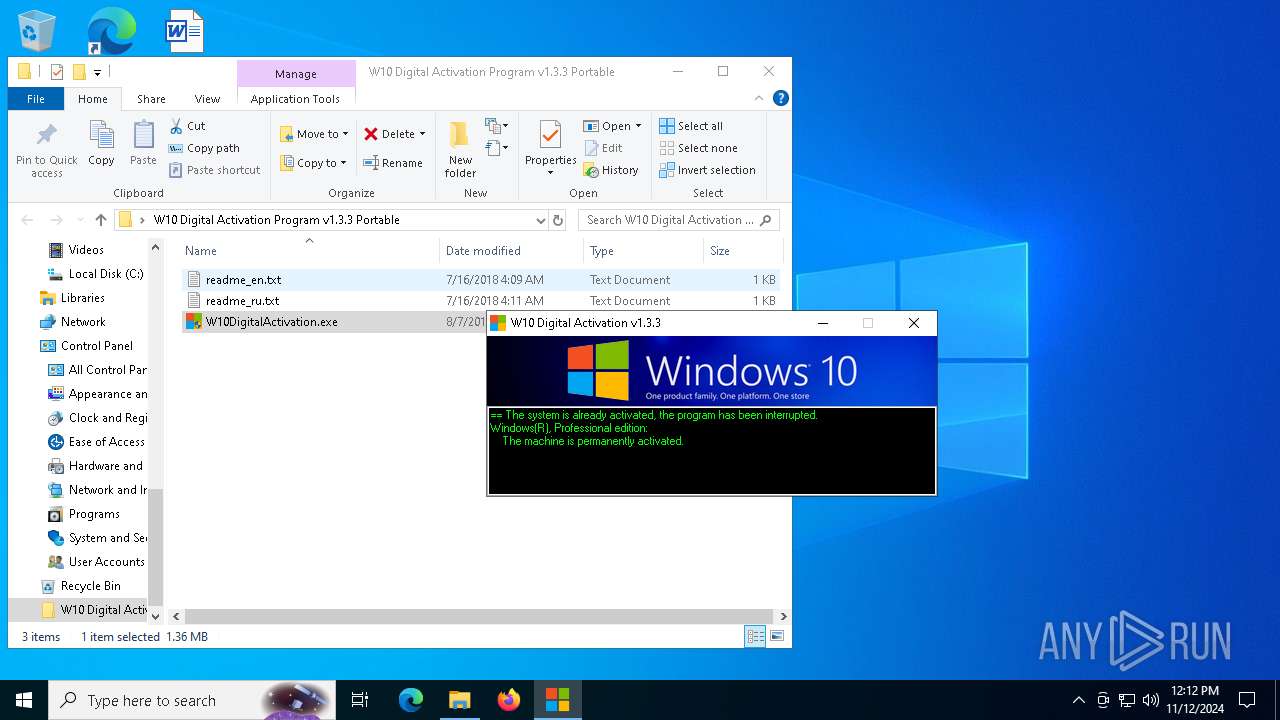Open the Easy access dropdown icon
The width and height of the screenshot is (1280, 720).
coord(497,148)
